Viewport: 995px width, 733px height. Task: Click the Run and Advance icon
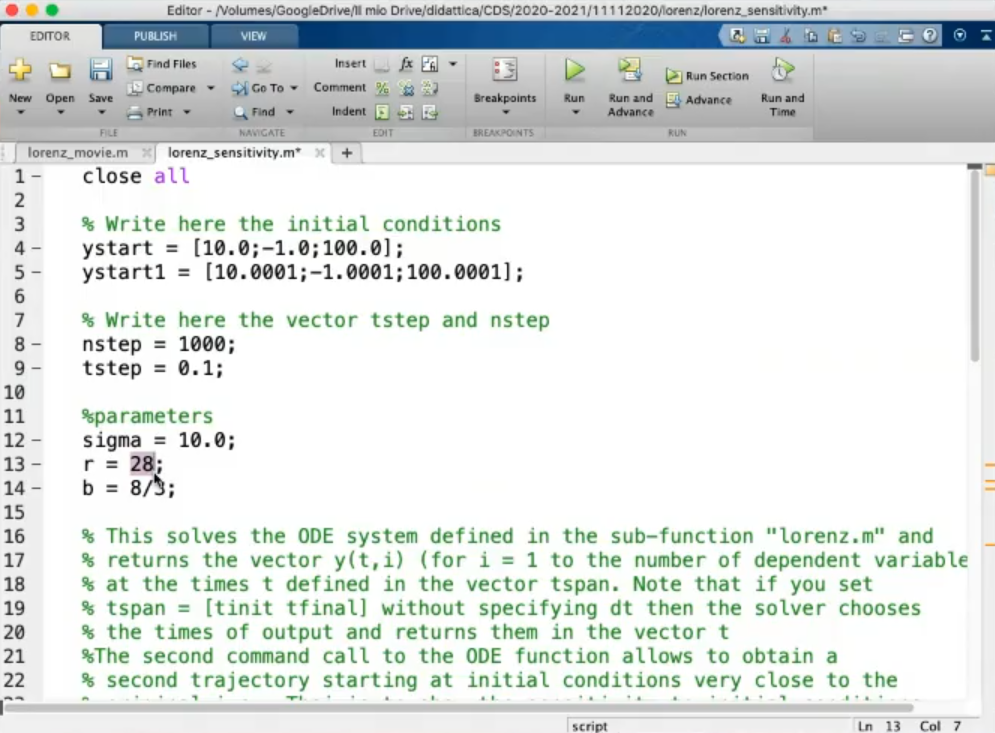630,71
